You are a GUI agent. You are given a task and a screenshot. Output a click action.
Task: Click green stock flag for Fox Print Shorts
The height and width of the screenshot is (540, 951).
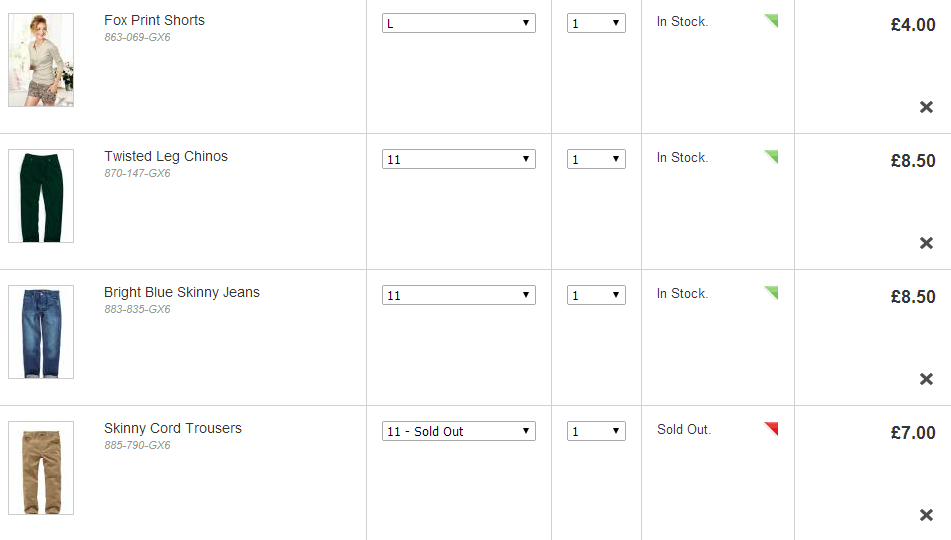tap(771, 21)
